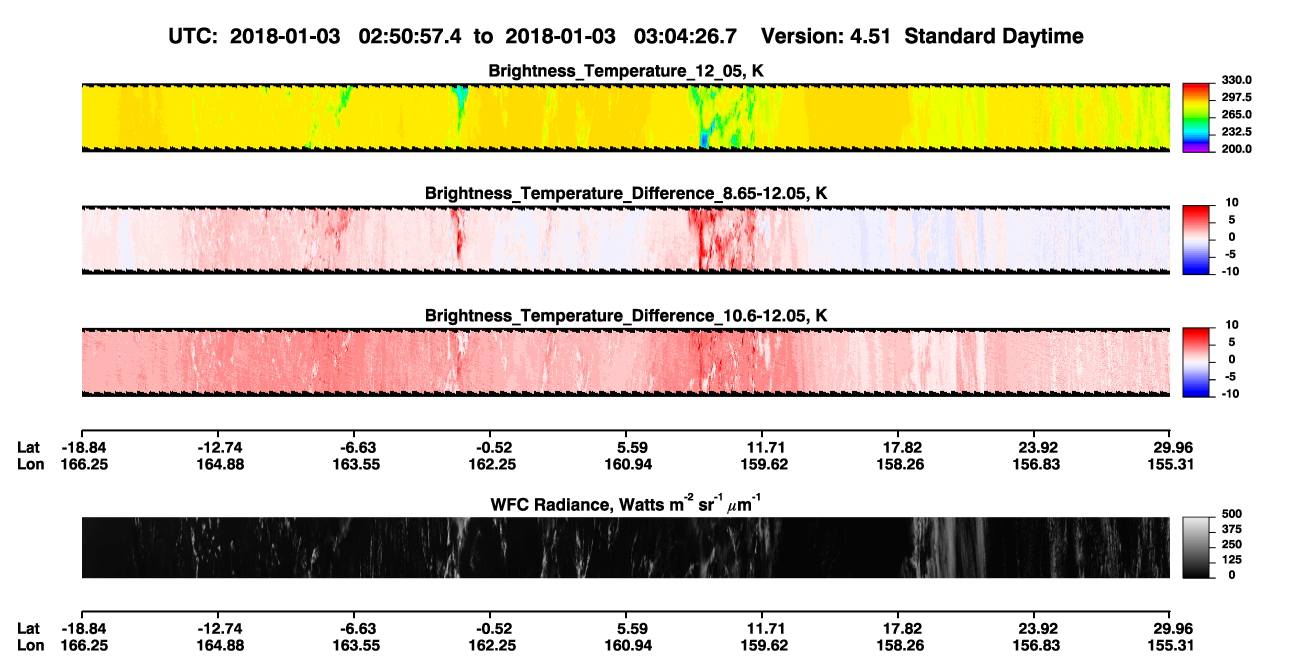Viewport: 1300px width, 667px height.
Task: Click the 0 label on the 10.6-12.05 colorbar
Action: click(1232, 360)
